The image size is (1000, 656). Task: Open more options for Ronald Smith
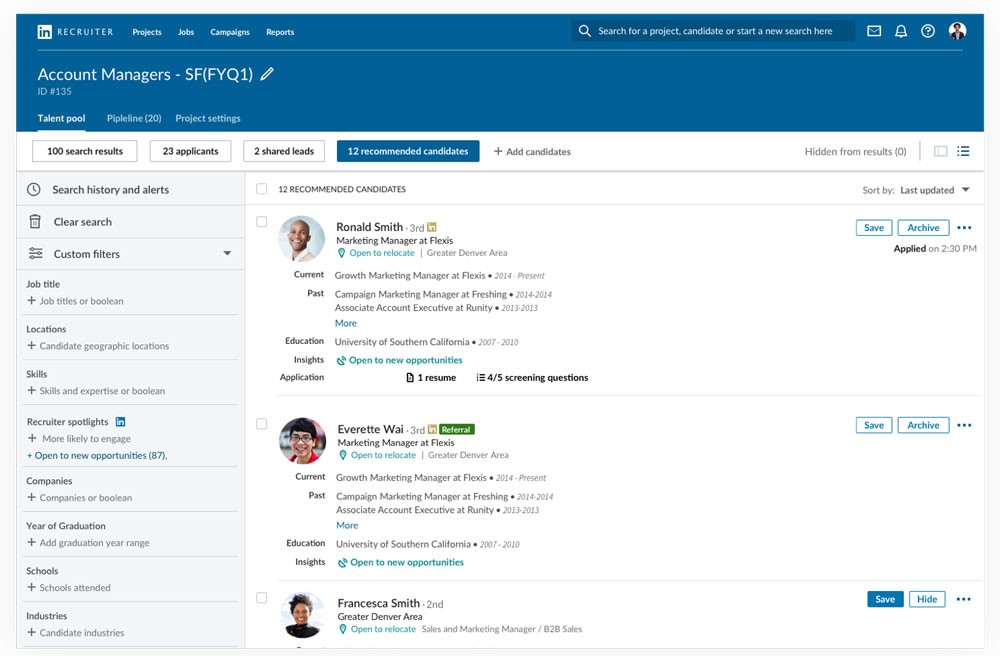[964, 228]
